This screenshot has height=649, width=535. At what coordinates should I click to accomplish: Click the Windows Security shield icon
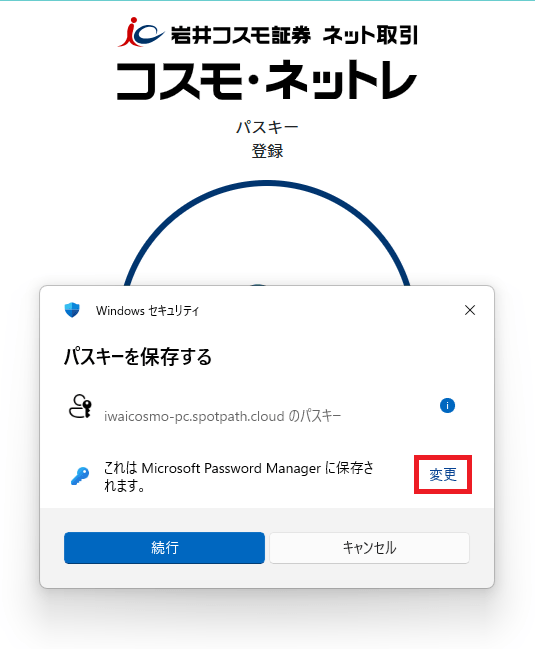coord(72,310)
